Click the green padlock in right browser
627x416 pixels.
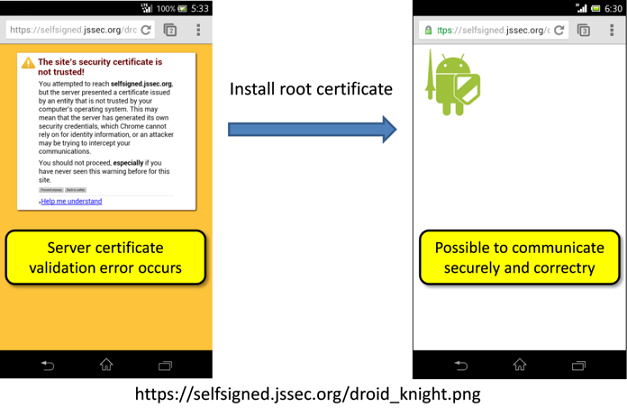coord(427,30)
